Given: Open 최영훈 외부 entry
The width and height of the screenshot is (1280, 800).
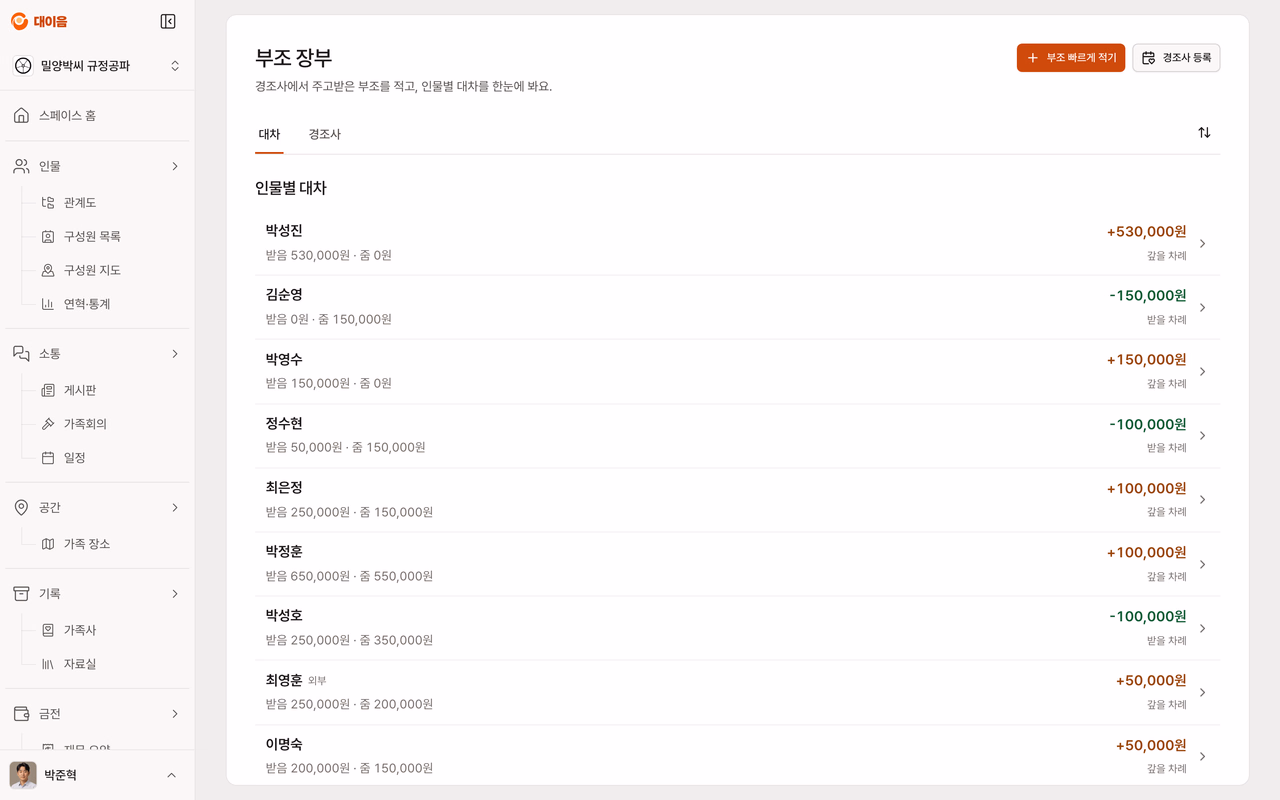Looking at the screenshot, I should tap(737, 692).
